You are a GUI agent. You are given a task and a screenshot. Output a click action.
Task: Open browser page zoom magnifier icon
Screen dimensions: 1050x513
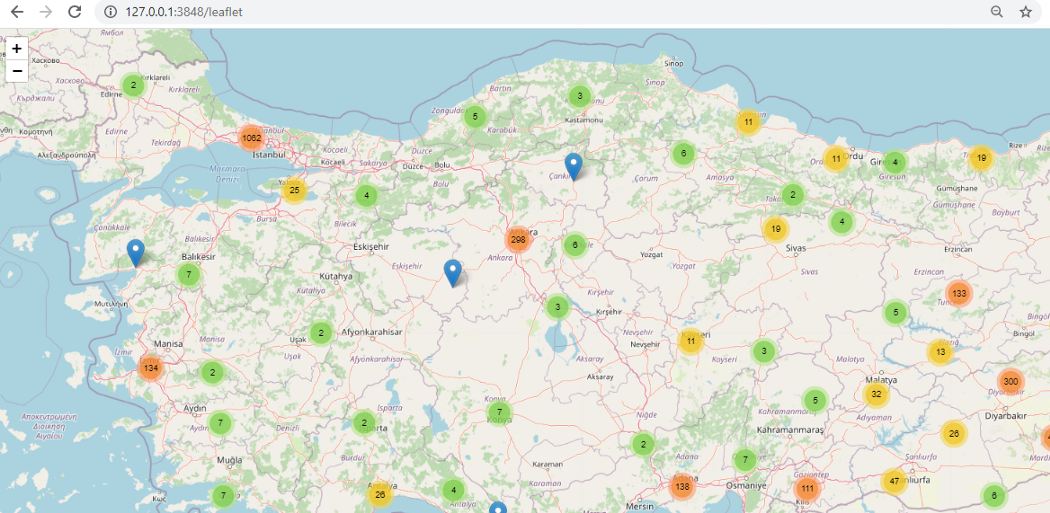tap(996, 11)
